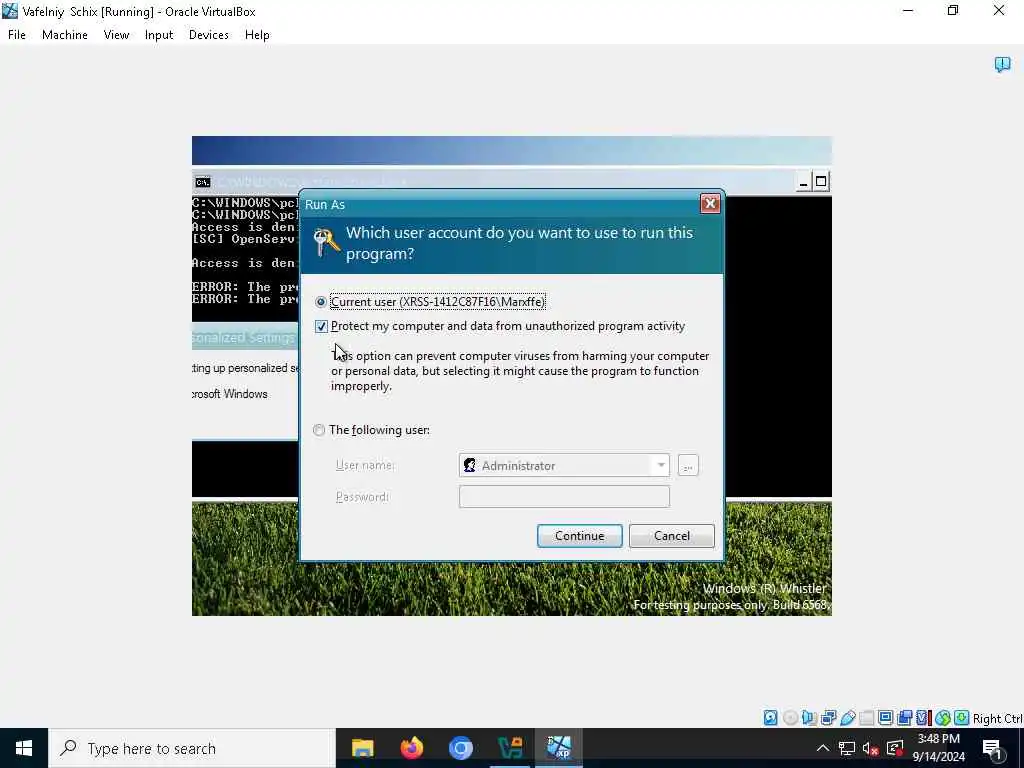Select The following user radio button
Image resolution: width=1024 pixels, height=768 pixels.
pyautogui.click(x=319, y=430)
